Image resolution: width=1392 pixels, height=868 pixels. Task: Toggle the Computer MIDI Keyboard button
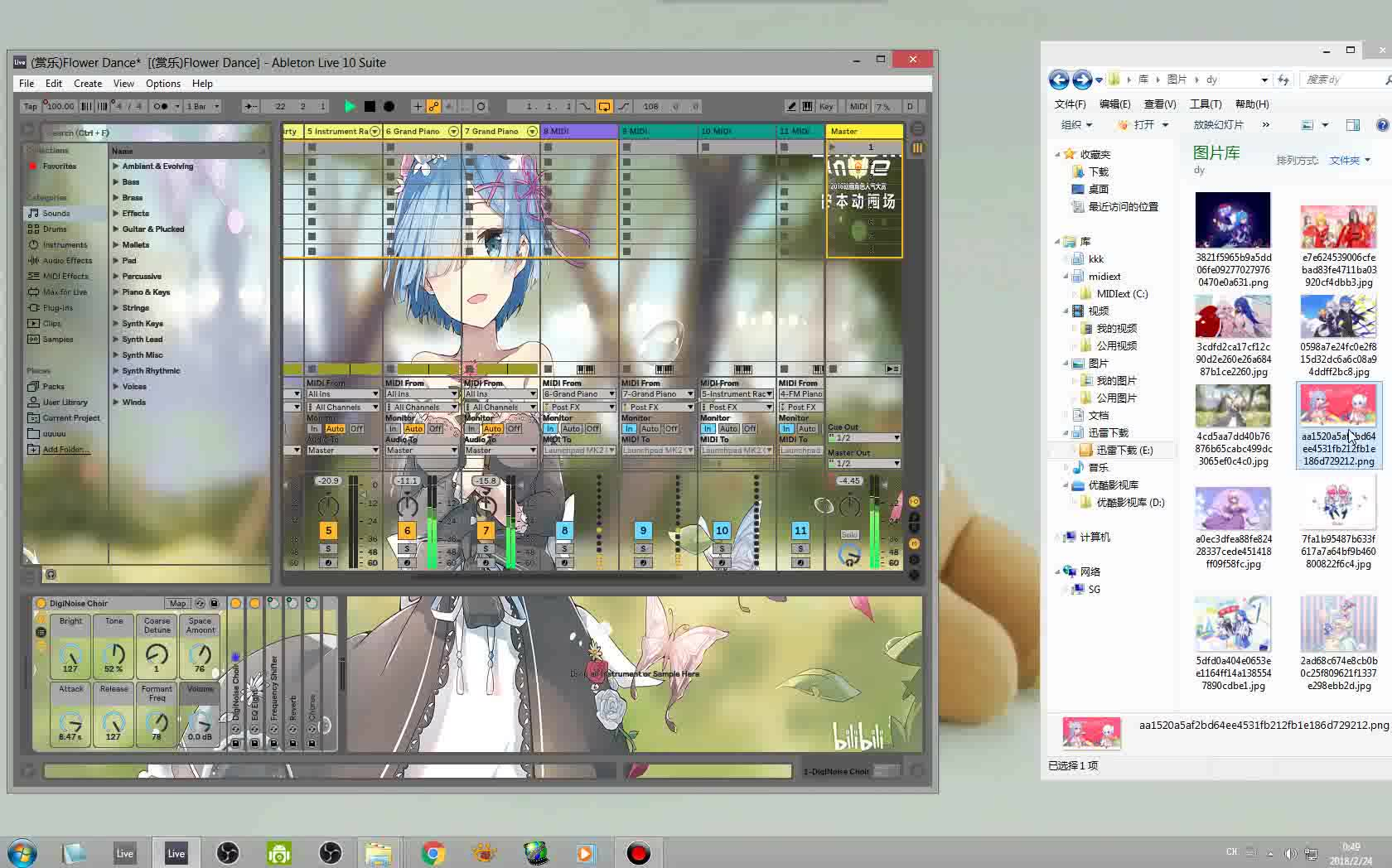pyautogui.click(x=808, y=106)
